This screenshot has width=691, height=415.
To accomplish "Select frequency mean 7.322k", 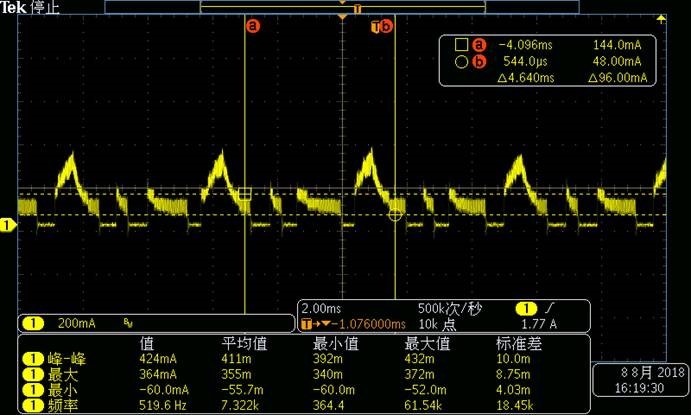I will pos(240,405).
